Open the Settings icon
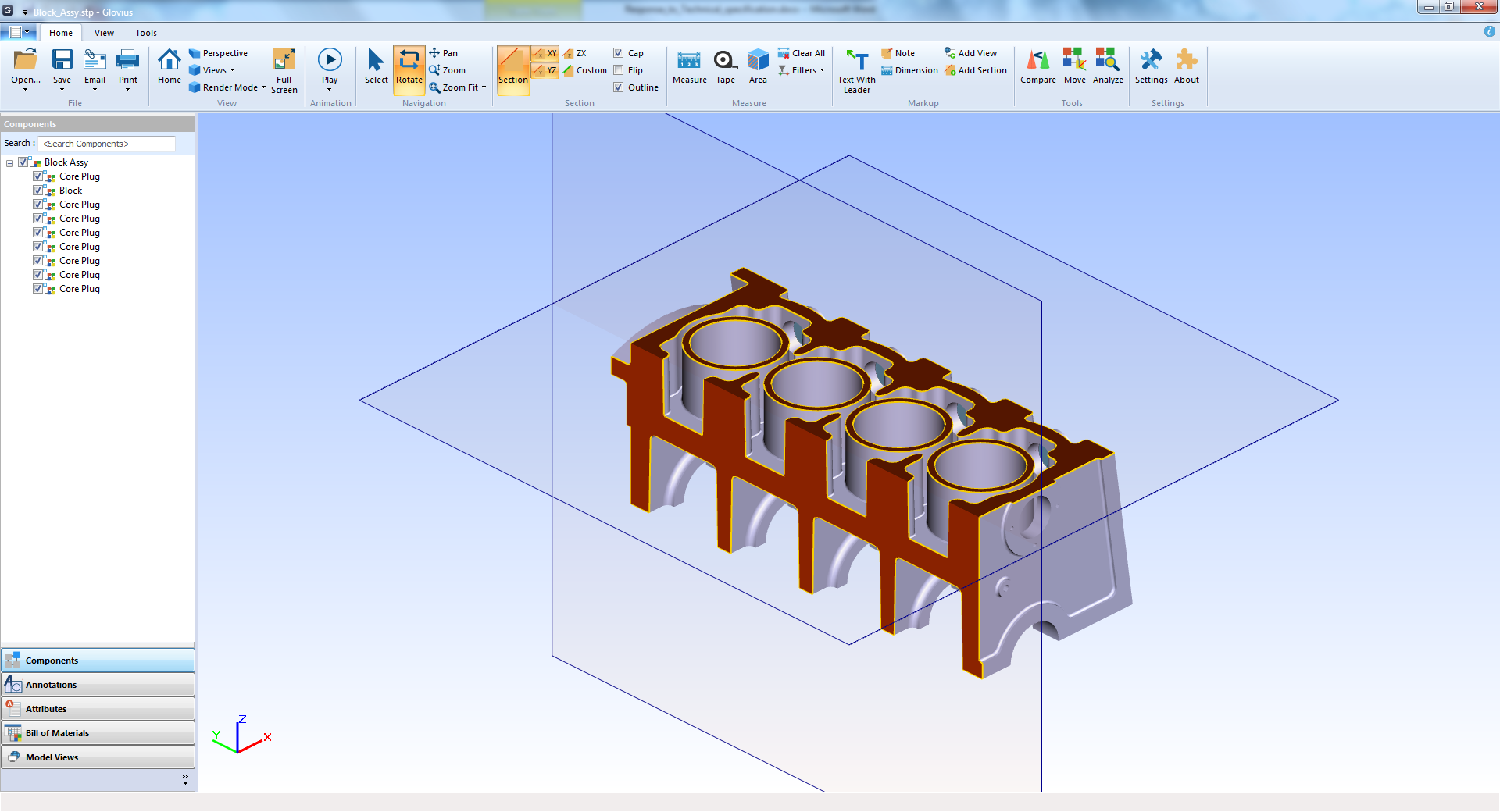This screenshot has height=812, width=1500. pyautogui.click(x=1151, y=61)
